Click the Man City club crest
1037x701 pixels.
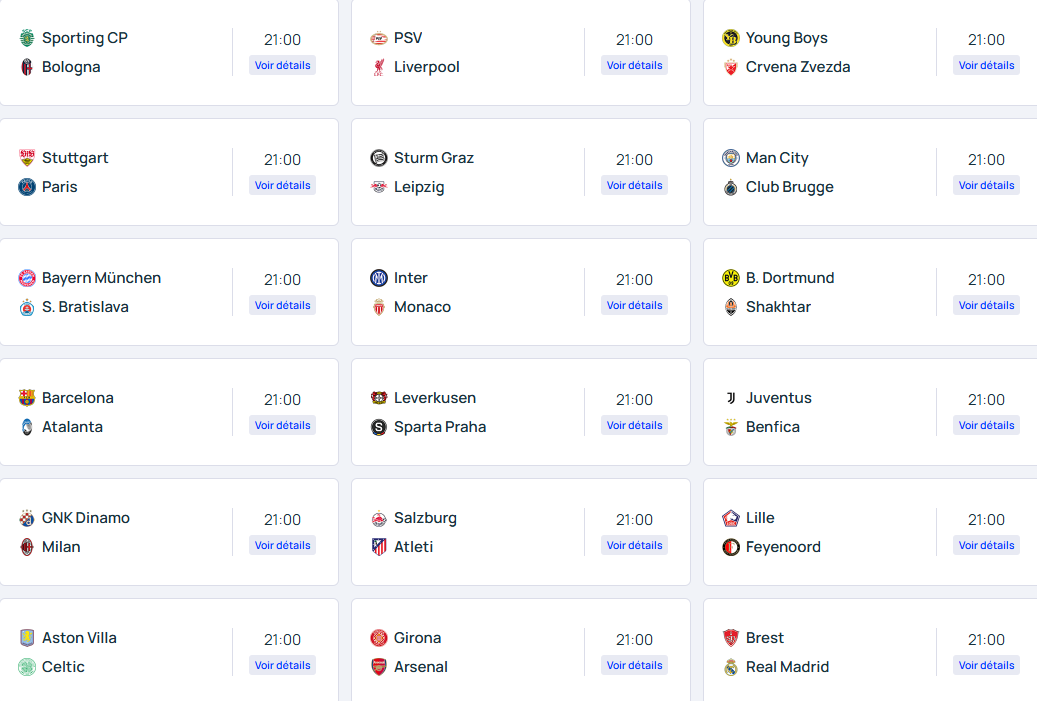click(x=731, y=158)
